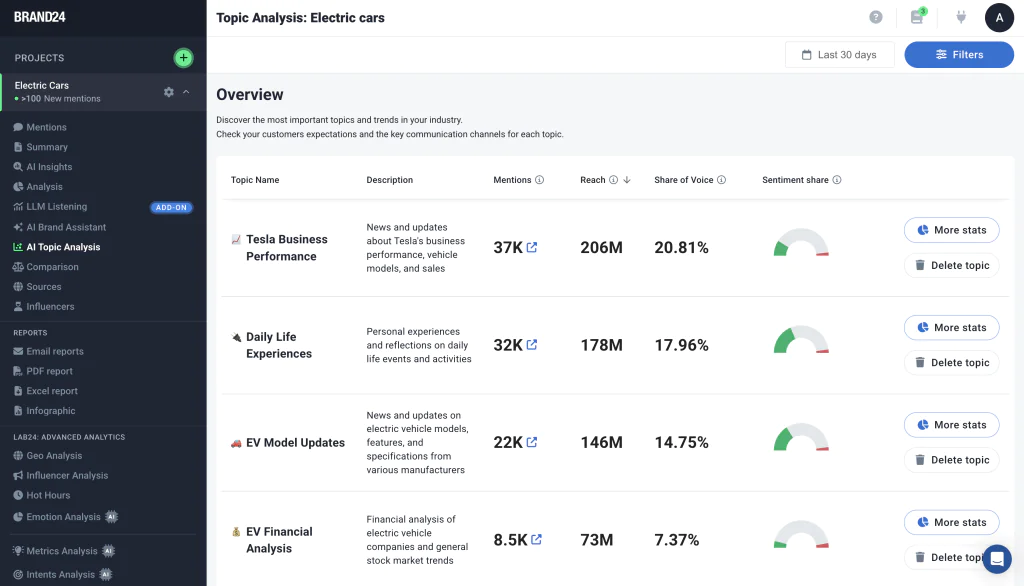1024x586 pixels.
Task: Open the Last 30 days date picker
Action: 839,55
